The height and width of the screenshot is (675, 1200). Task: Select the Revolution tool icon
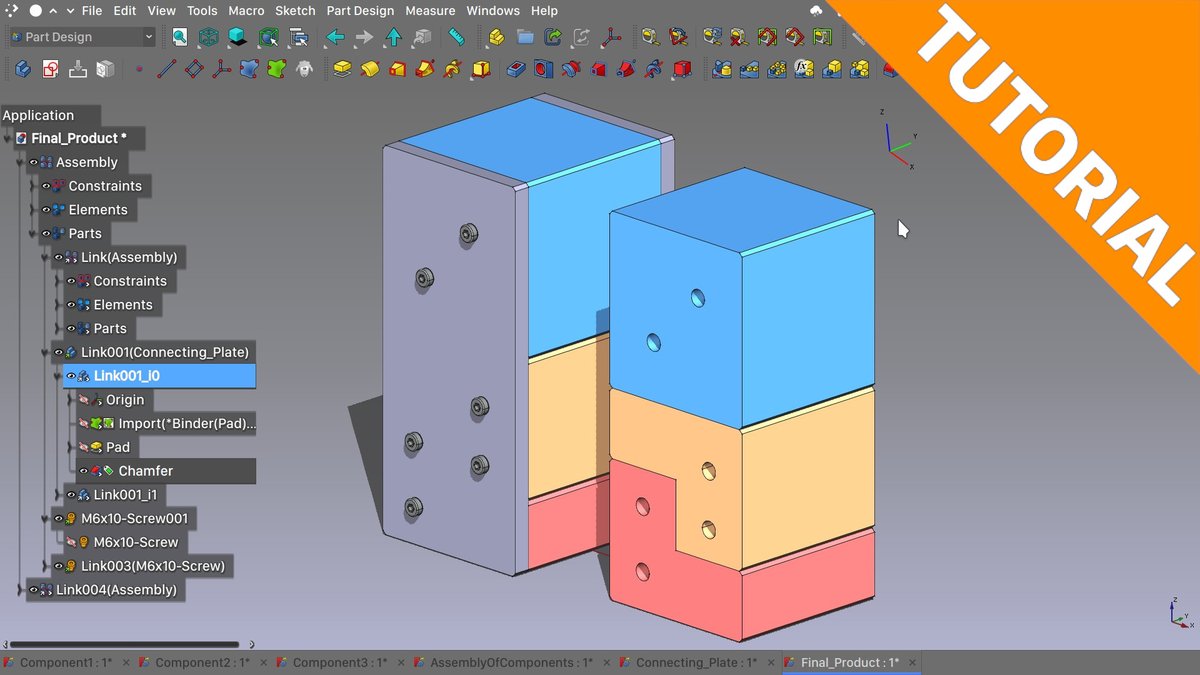point(370,69)
